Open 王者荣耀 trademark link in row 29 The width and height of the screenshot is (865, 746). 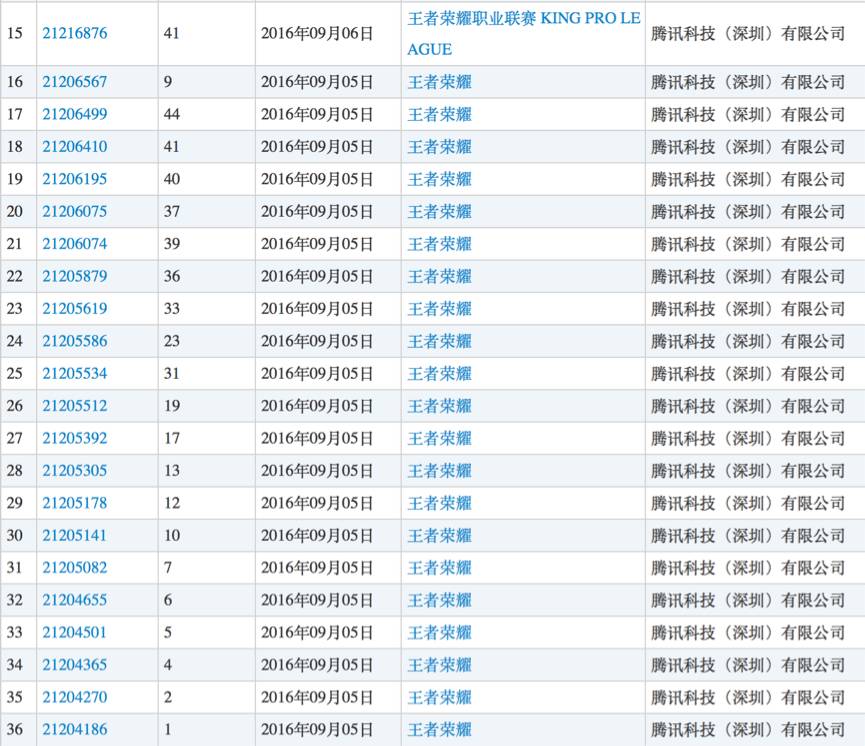(440, 503)
